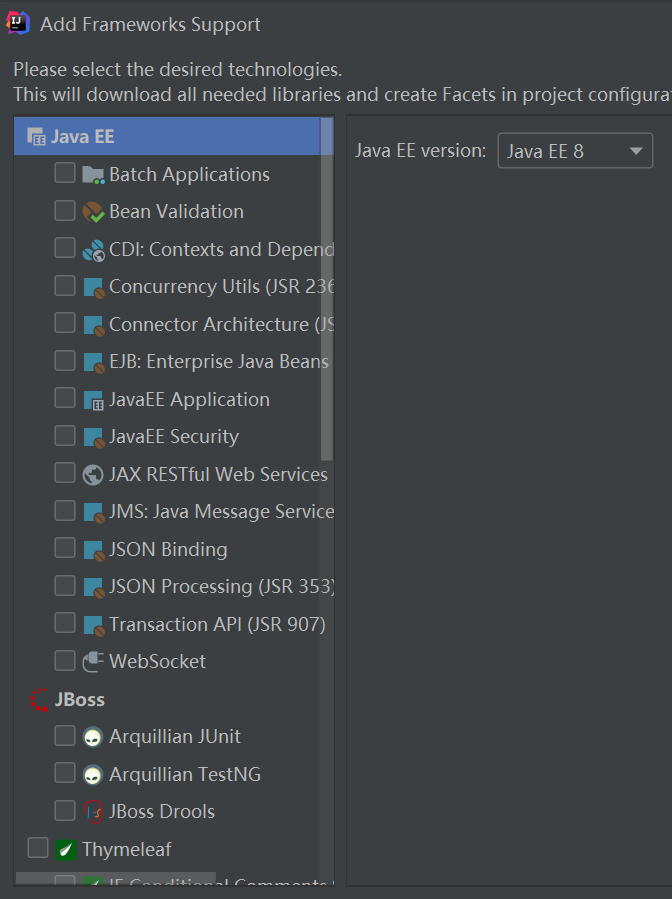The height and width of the screenshot is (899, 672).
Task: Click the Bean Validation framework icon
Action: (93, 211)
